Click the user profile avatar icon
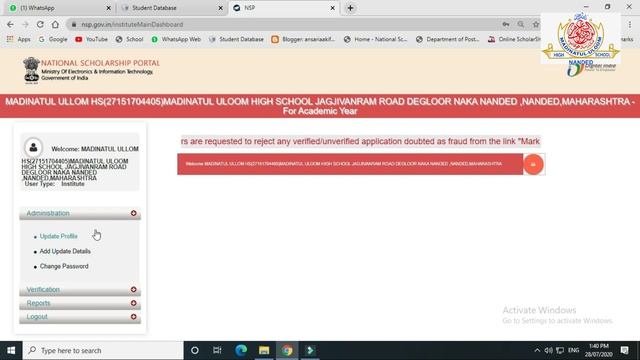Screen dimensions: 640x360 click(33, 147)
